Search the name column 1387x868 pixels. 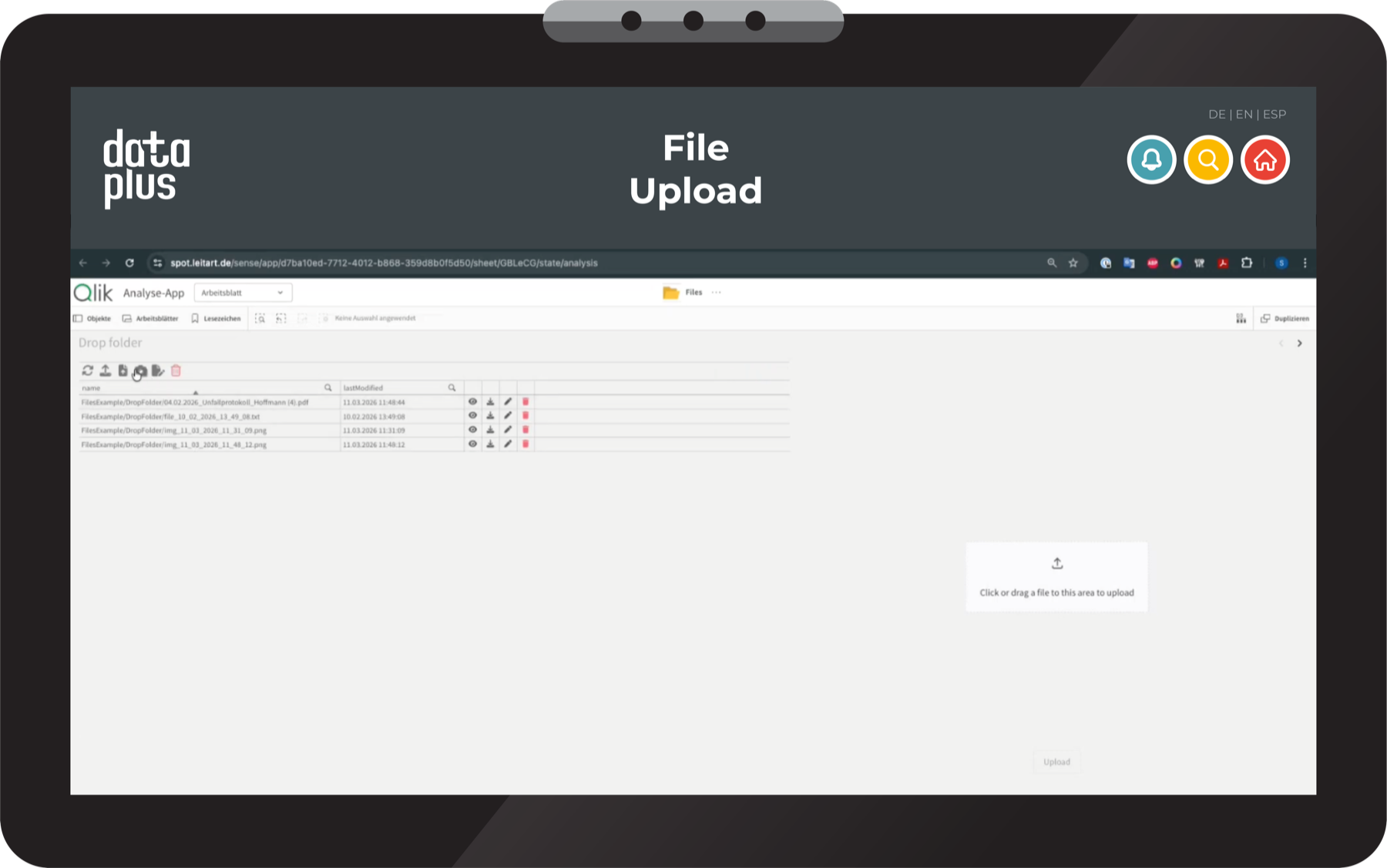[x=328, y=387]
